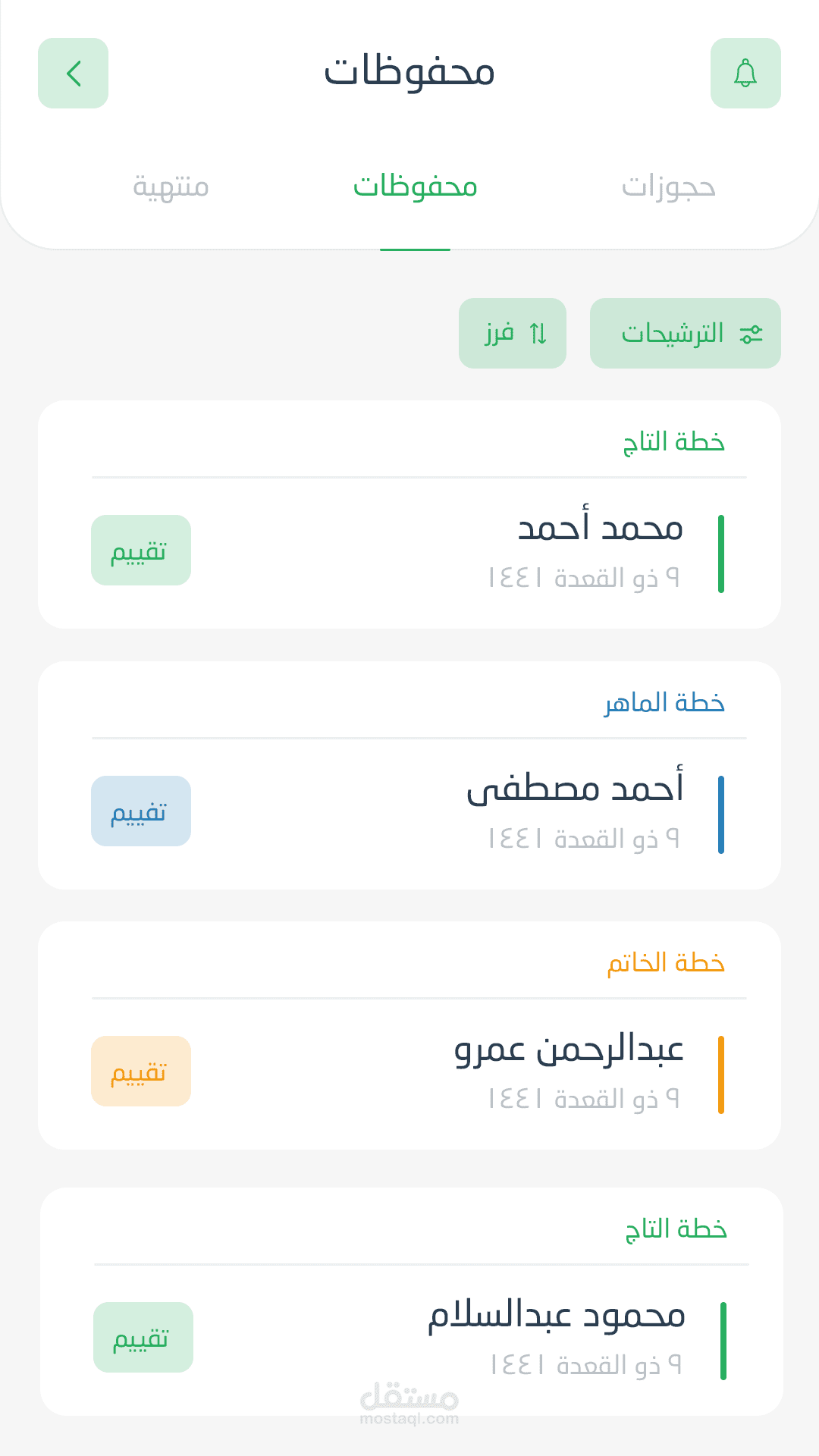This screenshot has width=819, height=1456.
Task: Click the filter sliders icon
Action: point(751,334)
